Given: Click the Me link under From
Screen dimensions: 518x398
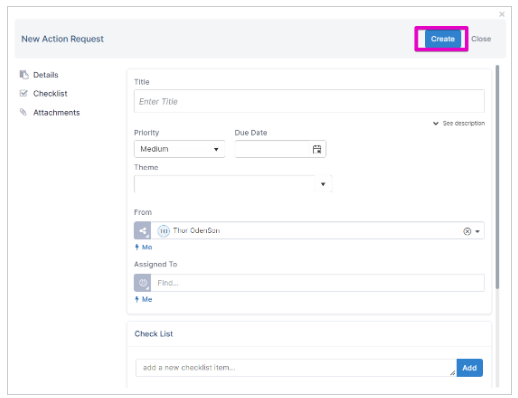Looking at the screenshot, I should click(144, 247).
